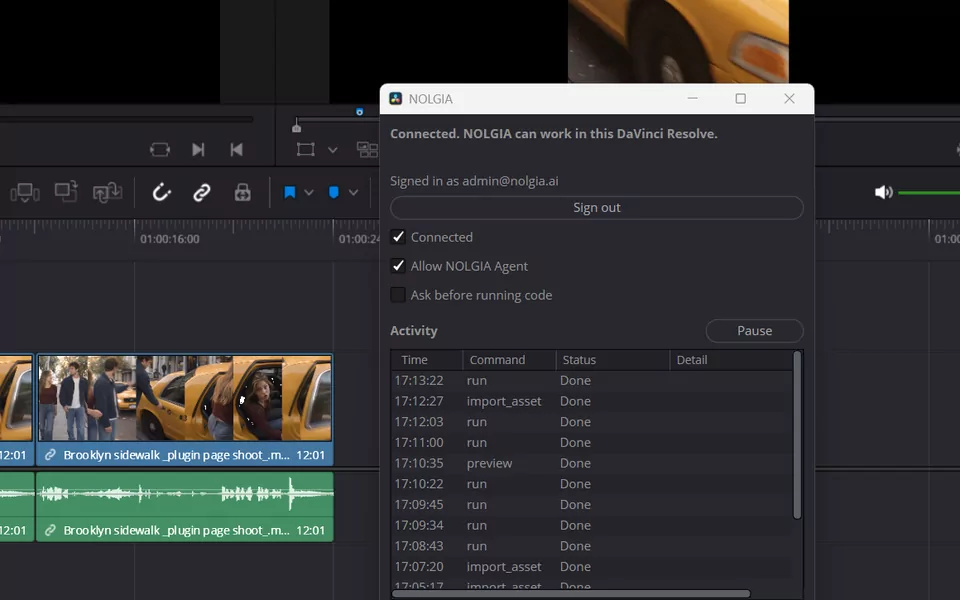The image size is (960, 600).
Task: Select the 17:10:22 run row
Action: pos(592,484)
